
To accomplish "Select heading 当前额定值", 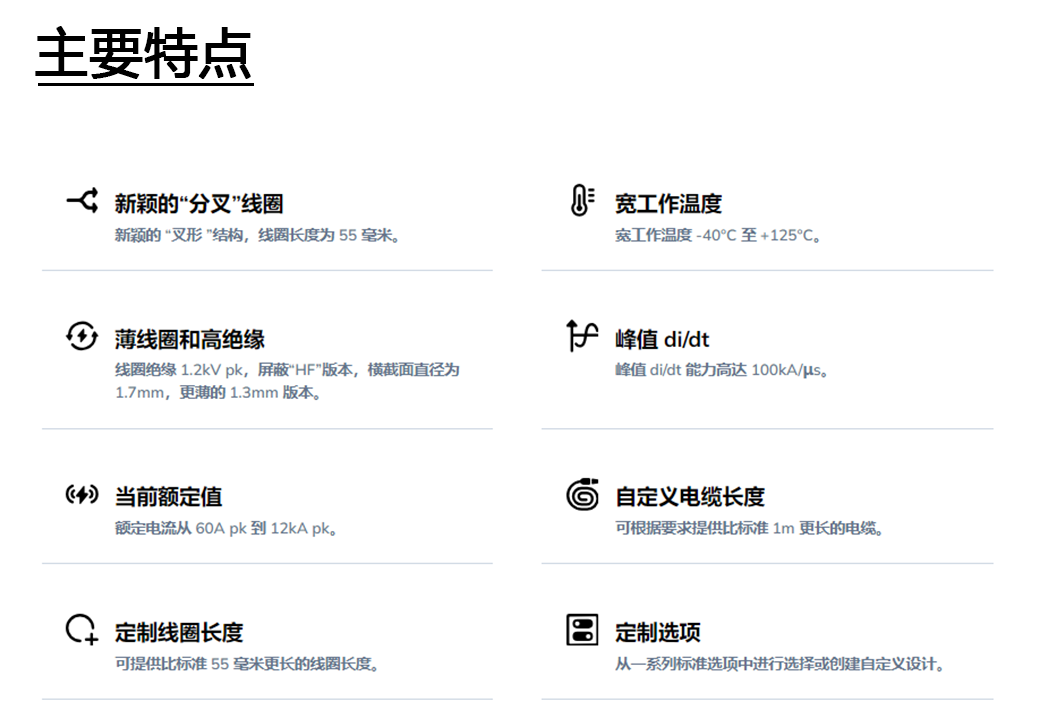I will (168, 497).
